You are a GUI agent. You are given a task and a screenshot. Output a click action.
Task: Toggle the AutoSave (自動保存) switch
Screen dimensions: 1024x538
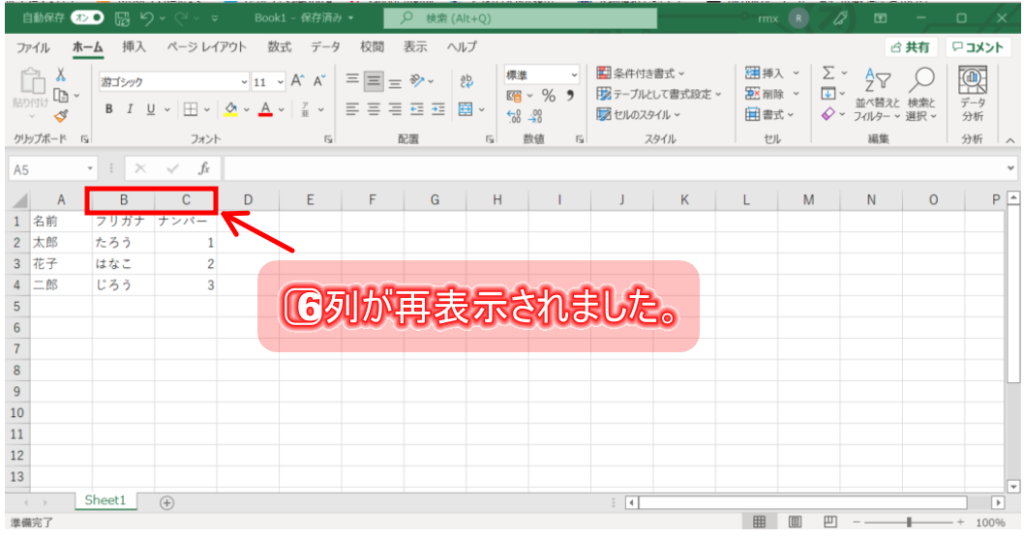tap(88, 18)
